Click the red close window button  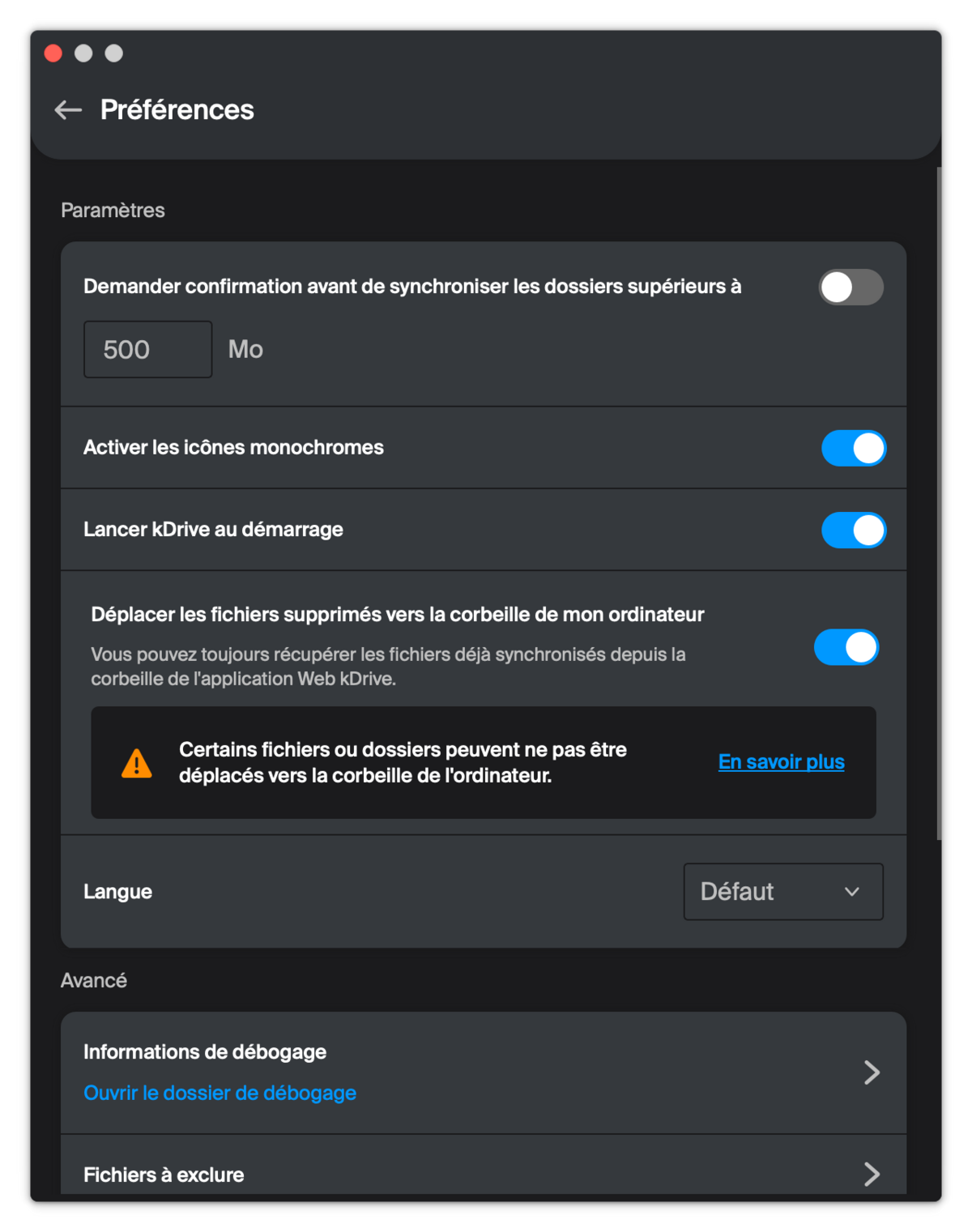53,53
